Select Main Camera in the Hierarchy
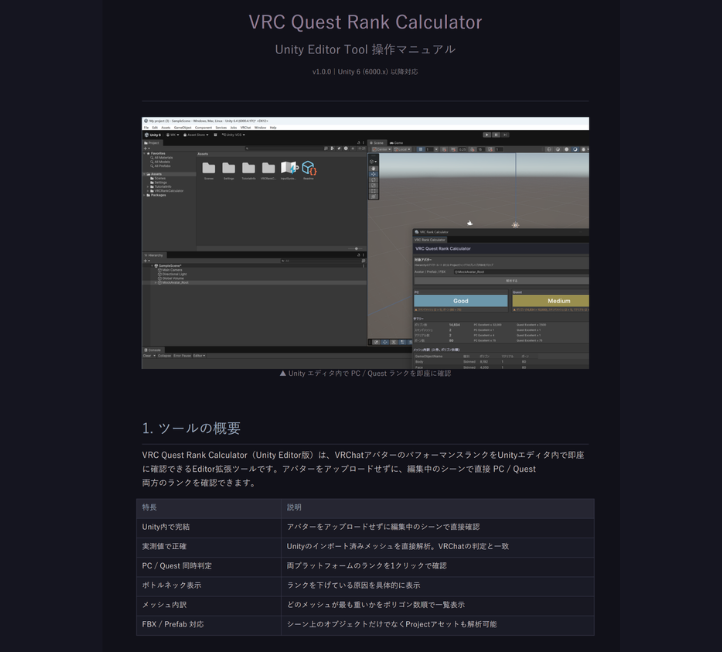Screen dimensions: 722x652 170,270
